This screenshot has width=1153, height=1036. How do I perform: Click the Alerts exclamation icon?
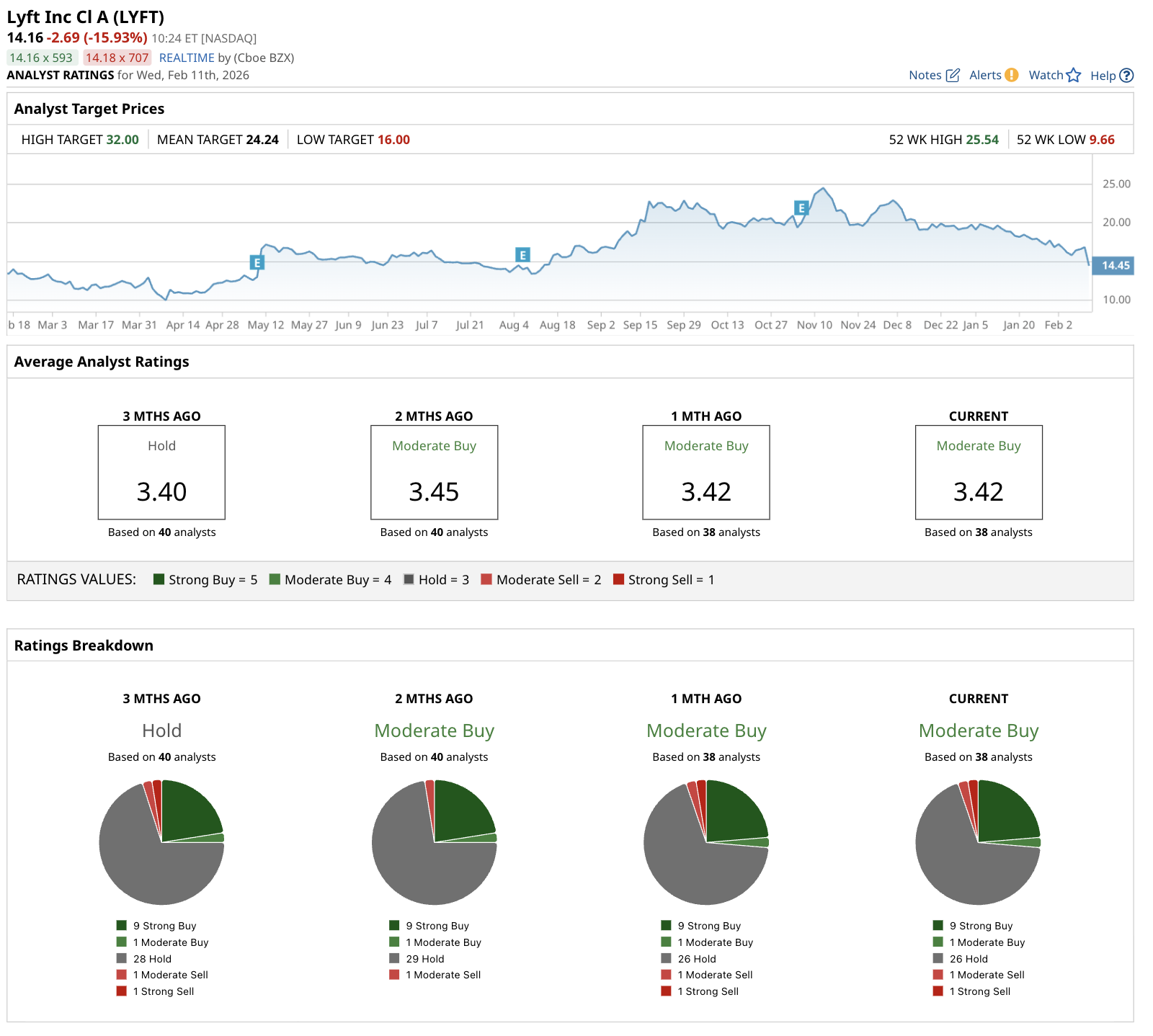click(x=1012, y=75)
